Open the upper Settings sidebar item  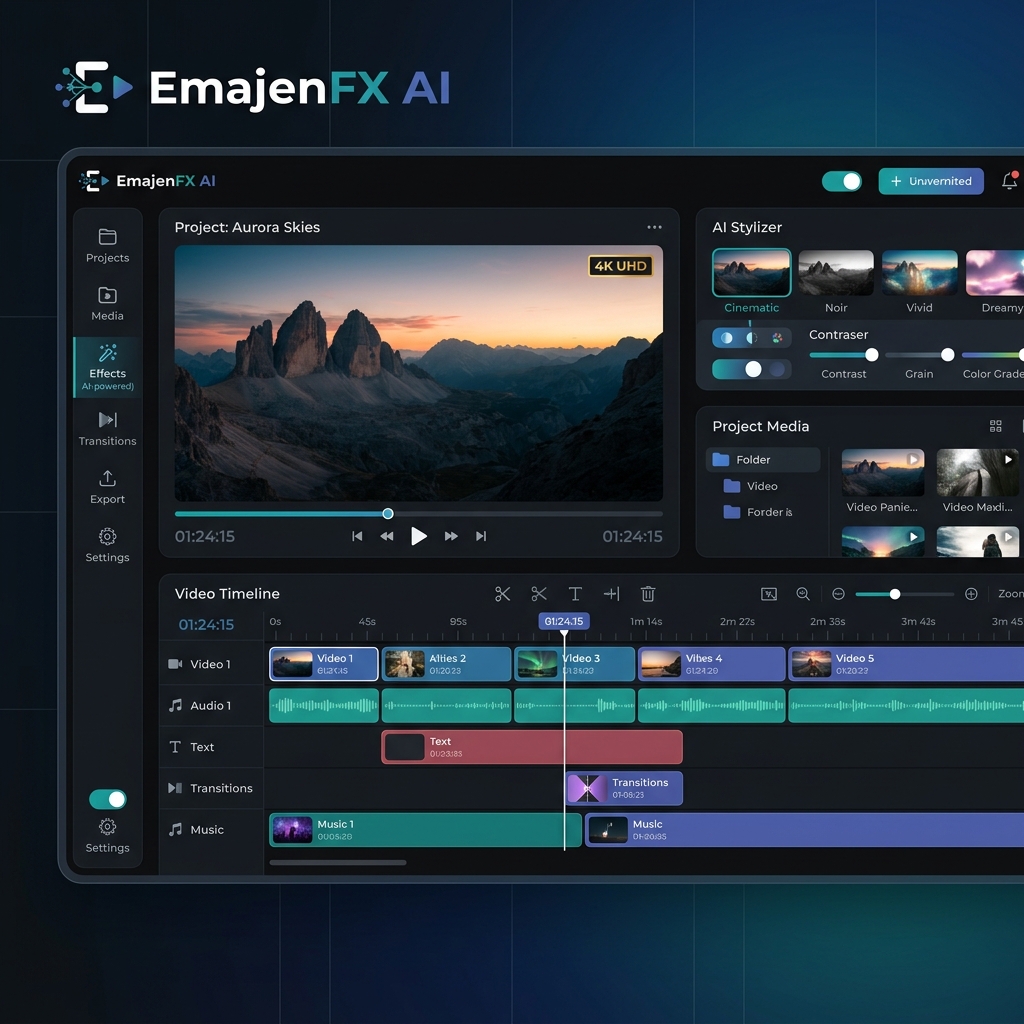coord(107,545)
